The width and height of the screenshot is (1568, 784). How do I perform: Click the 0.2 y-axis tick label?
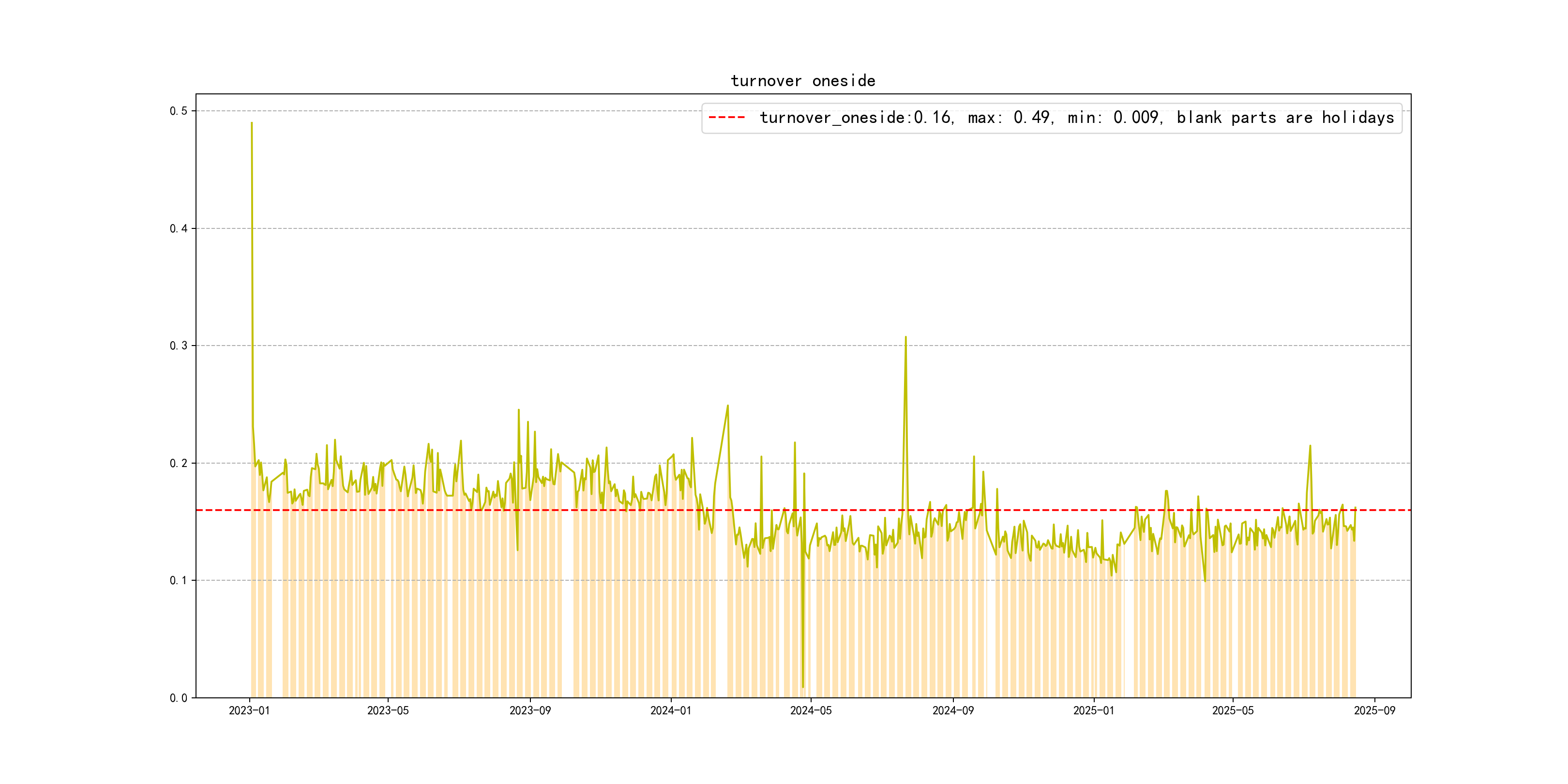179,463
